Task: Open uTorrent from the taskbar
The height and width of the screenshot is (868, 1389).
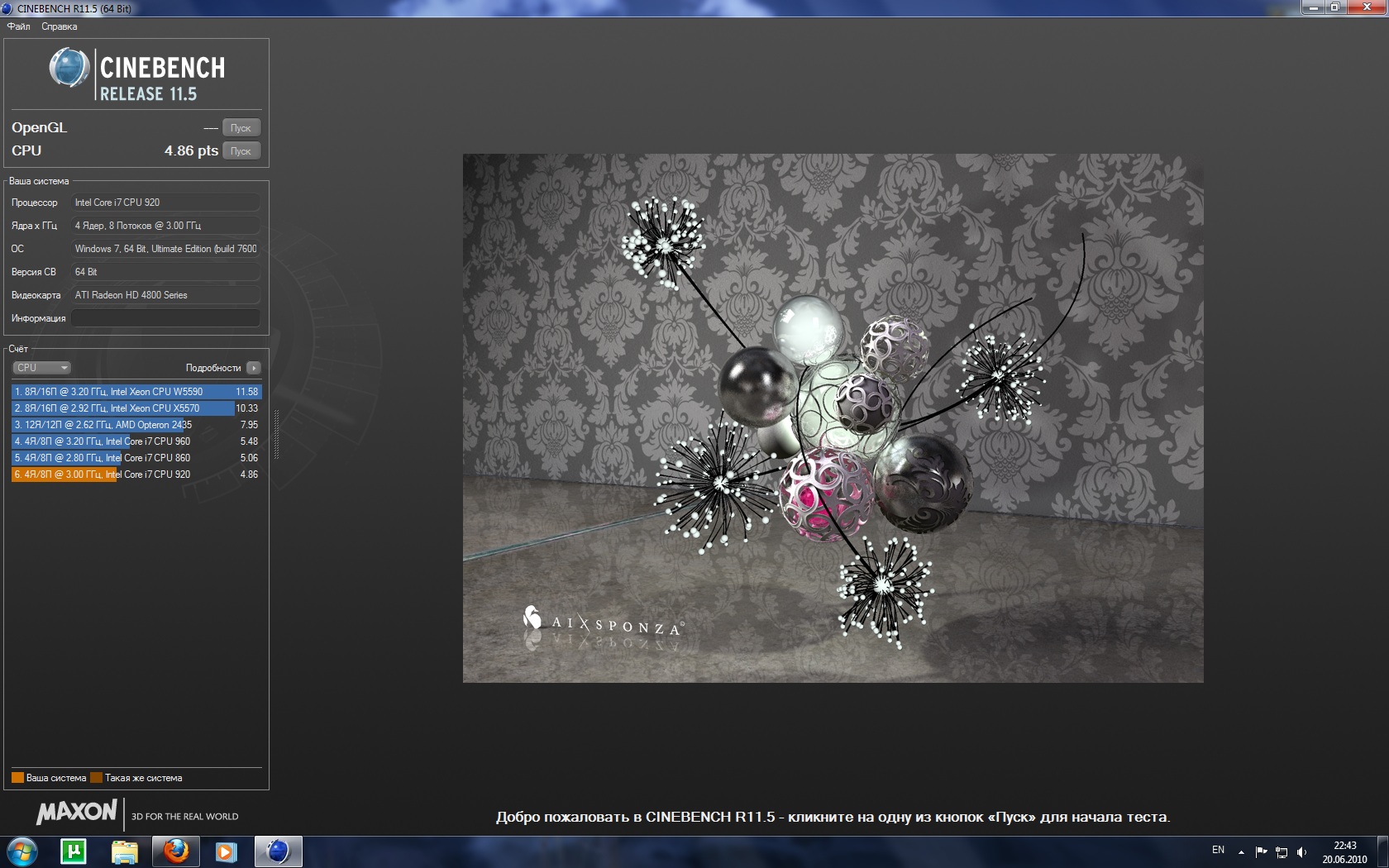Action: coord(74,851)
